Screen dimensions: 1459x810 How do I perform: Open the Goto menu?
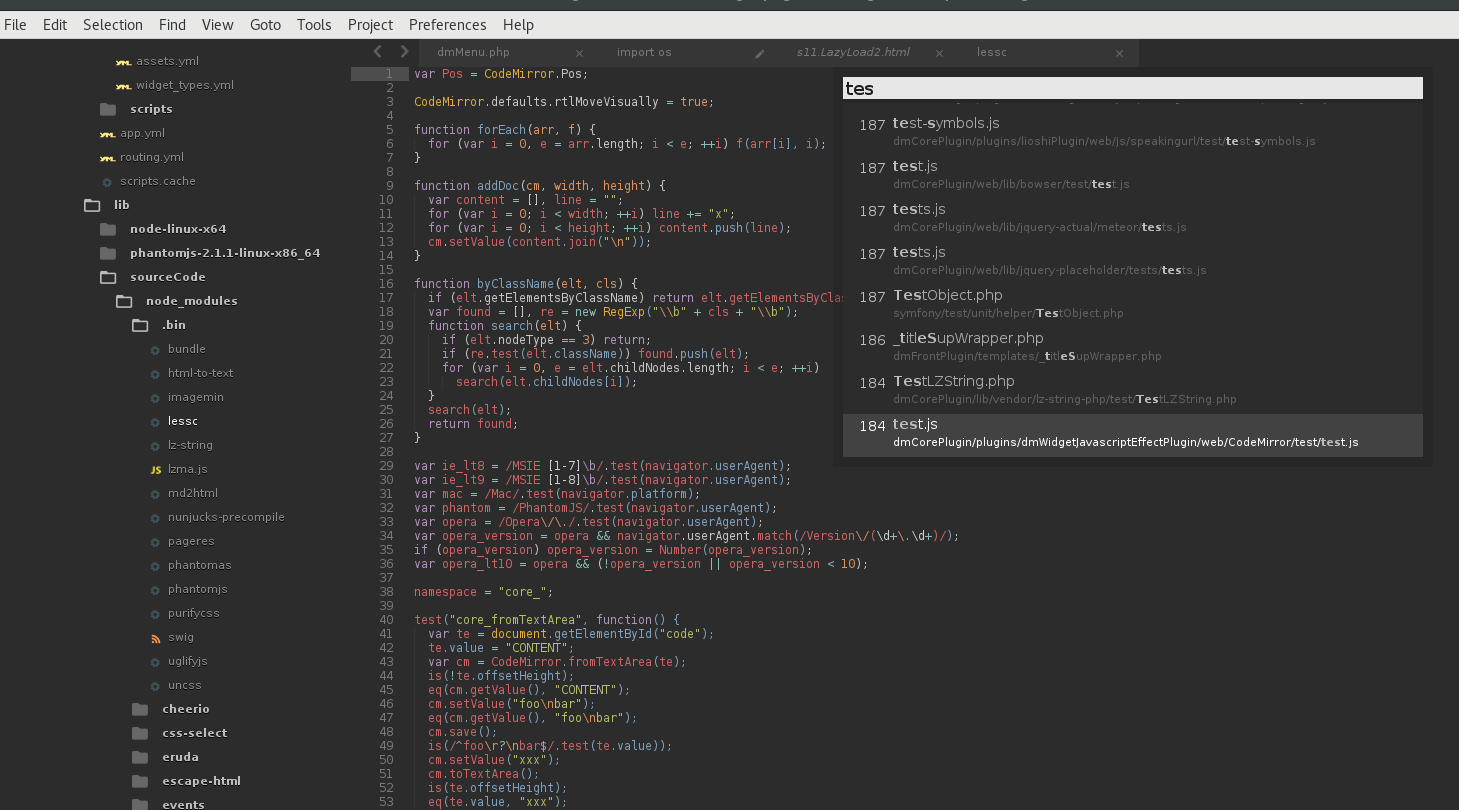(265, 25)
